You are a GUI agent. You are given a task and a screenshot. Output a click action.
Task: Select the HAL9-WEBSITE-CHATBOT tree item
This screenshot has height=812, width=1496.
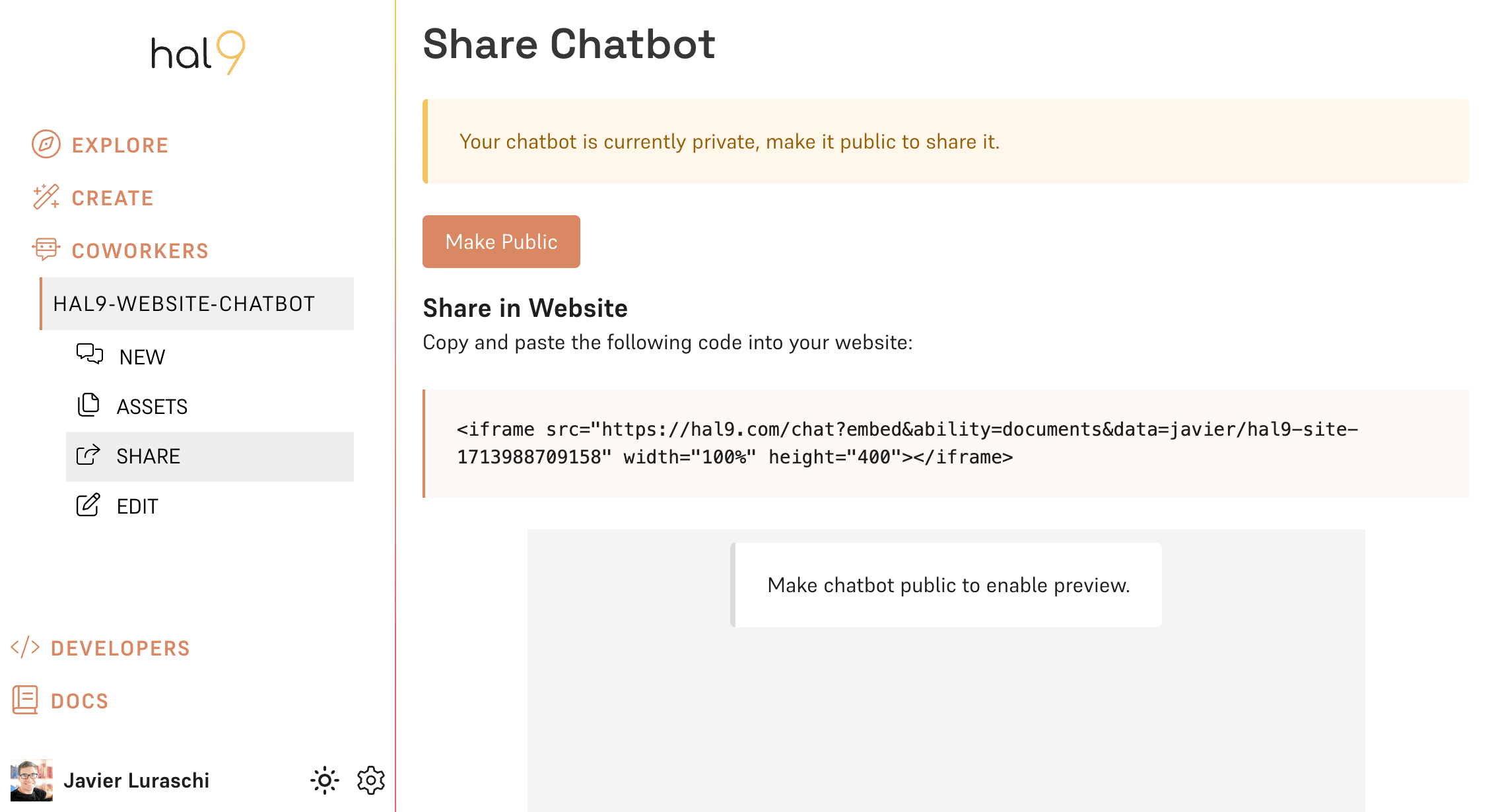point(197,304)
